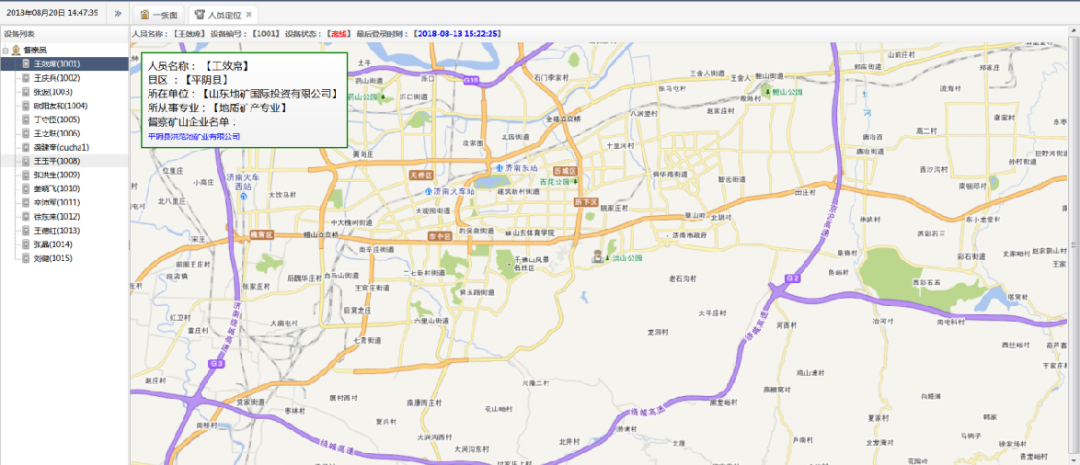This screenshot has width=1080, height=465.
Task: Click the 药山公园 park icon on map
Action: tap(383, 96)
